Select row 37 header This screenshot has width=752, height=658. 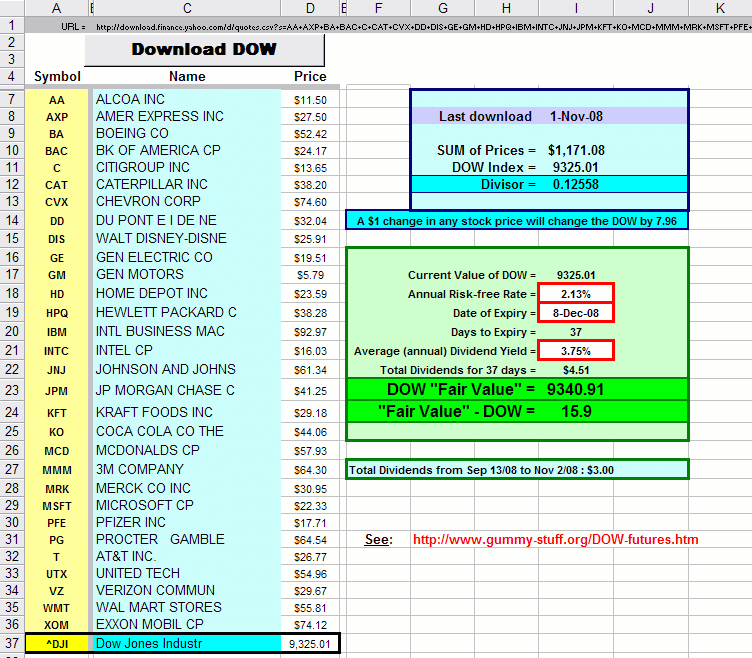[12, 643]
